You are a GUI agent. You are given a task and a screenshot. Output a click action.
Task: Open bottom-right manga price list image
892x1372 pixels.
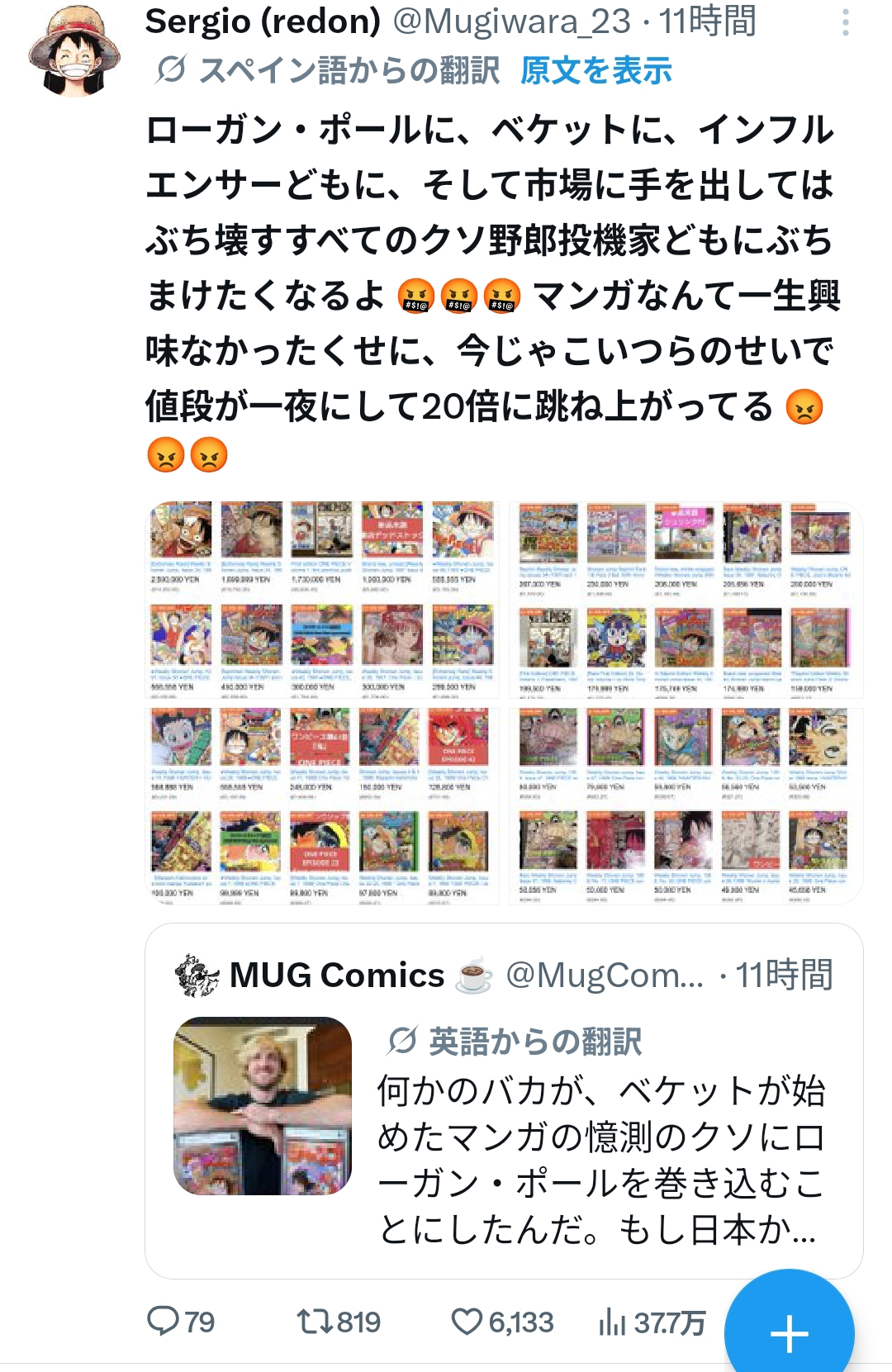coord(686,806)
